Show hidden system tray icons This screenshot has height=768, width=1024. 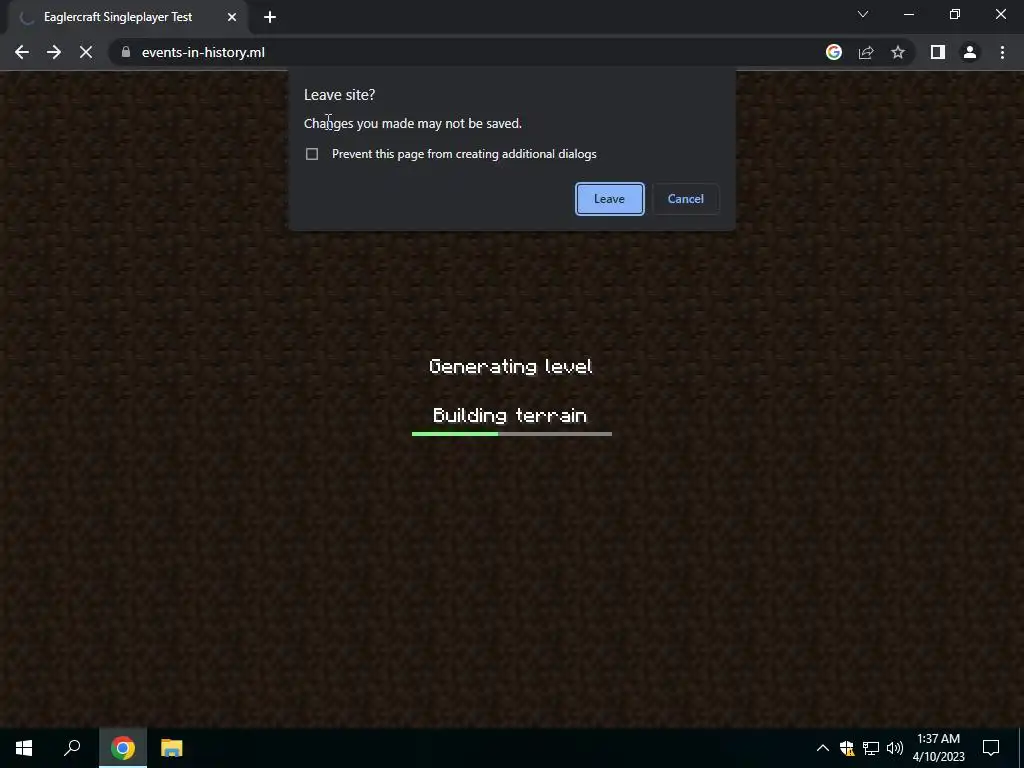pyautogui.click(x=823, y=748)
